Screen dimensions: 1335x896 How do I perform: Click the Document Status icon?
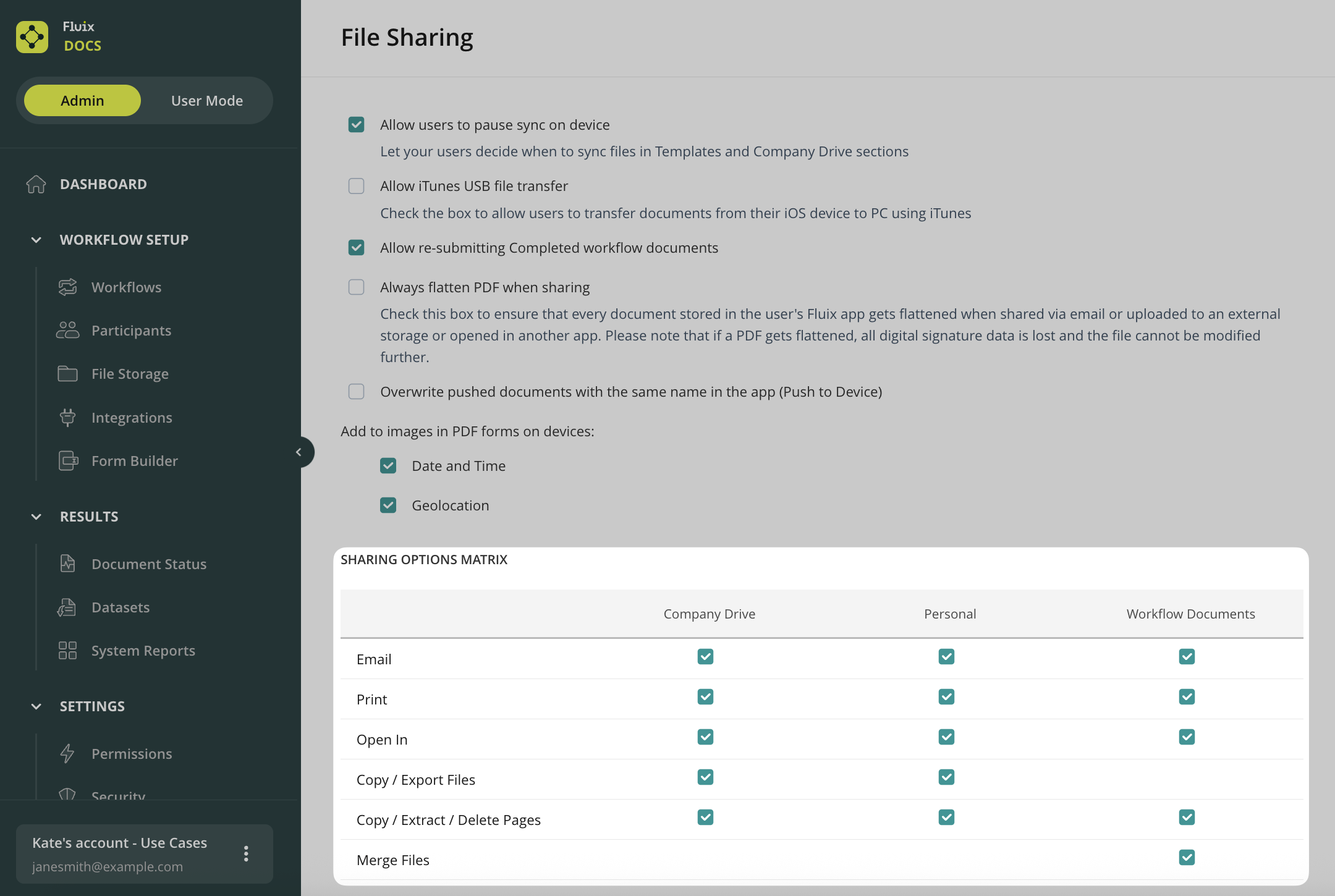[x=67, y=564]
